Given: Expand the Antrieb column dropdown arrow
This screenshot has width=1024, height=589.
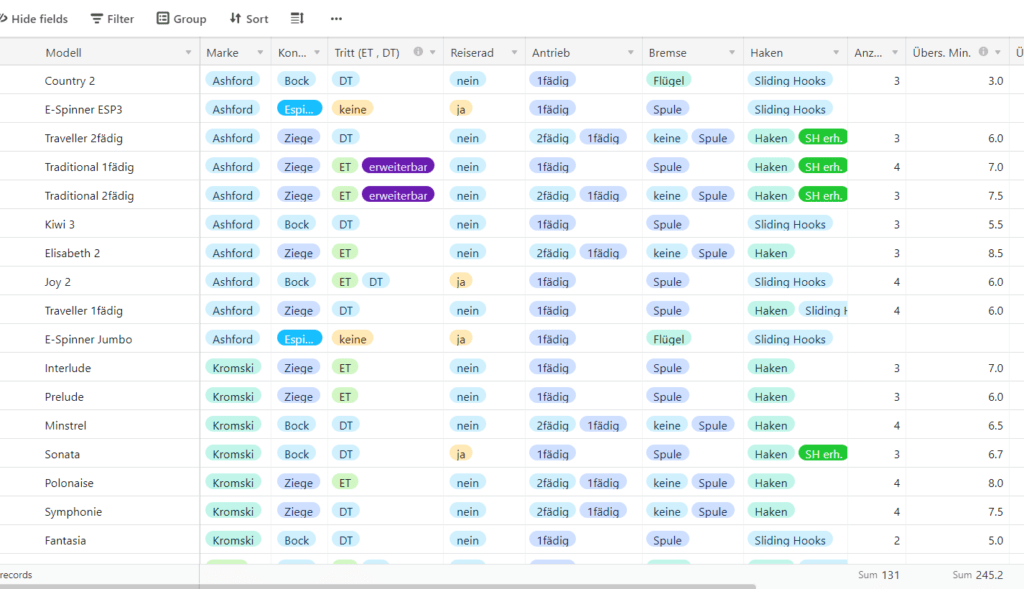Looking at the screenshot, I should [x=631, y=53].
